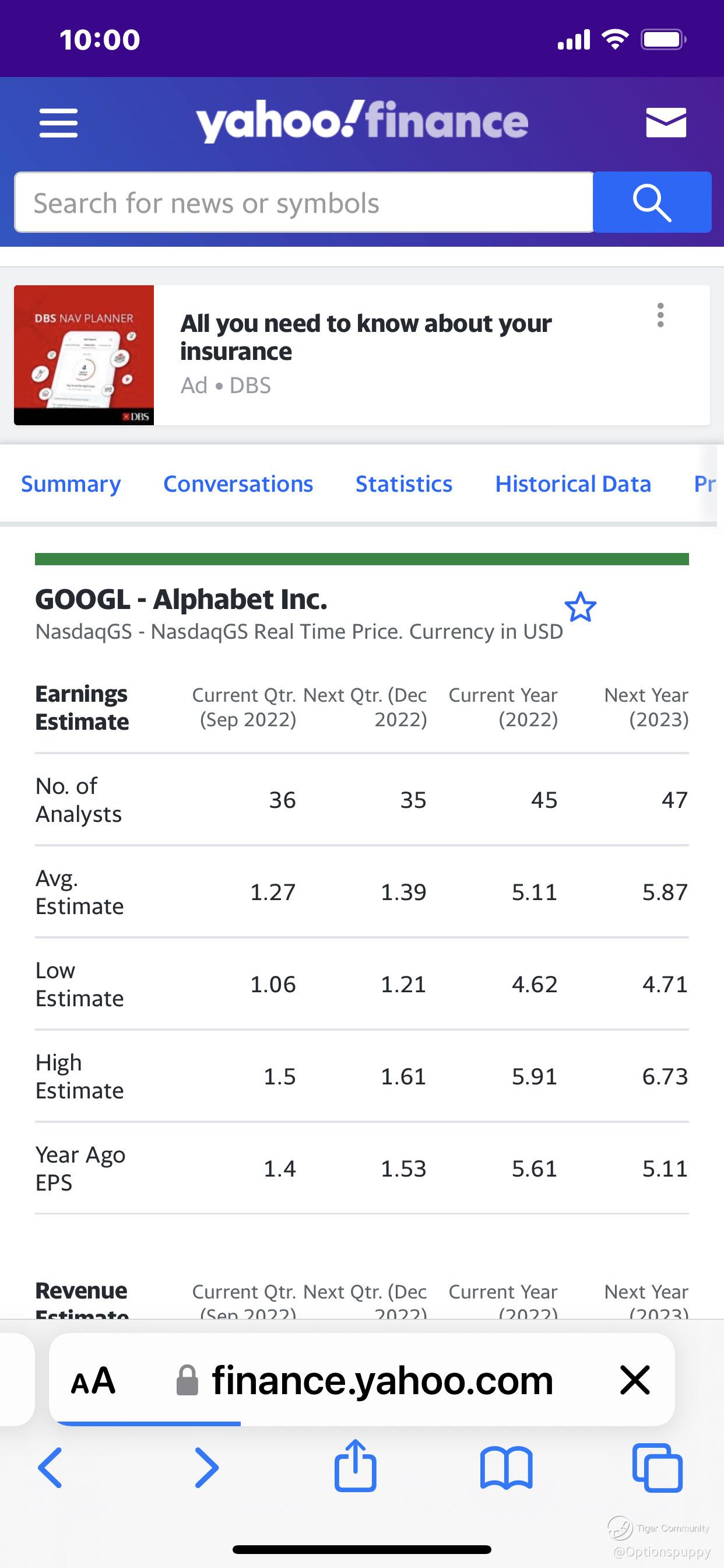724x1568 pixels.
Task: Open the AA reader text options
Action: 93,1381
